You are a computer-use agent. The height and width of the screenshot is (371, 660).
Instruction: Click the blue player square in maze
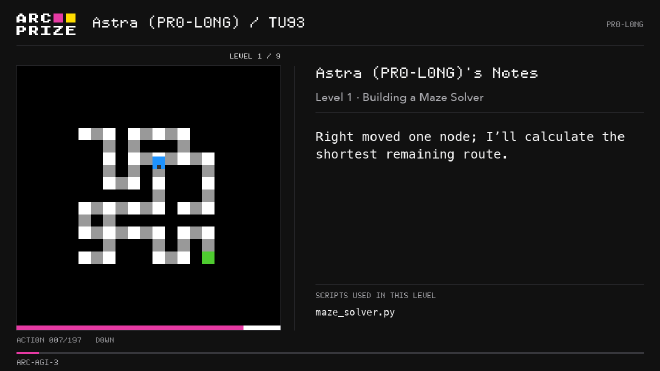coord(159,163)
